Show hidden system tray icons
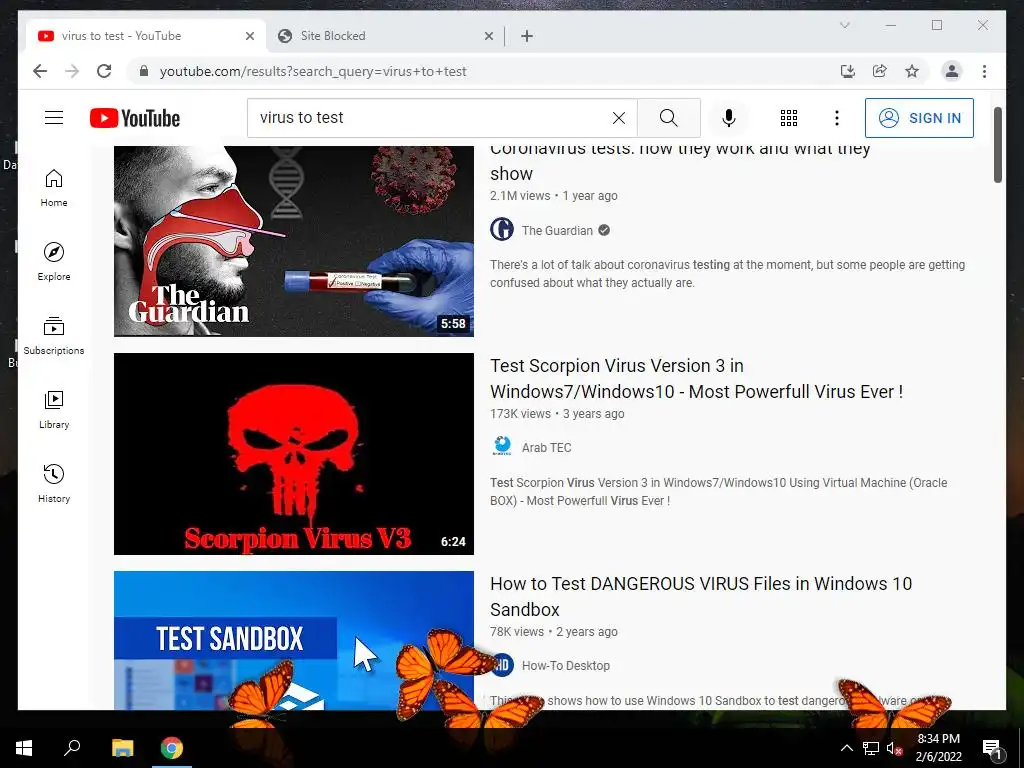This screenshot has height=768, width=1024. tap(846, 748)
